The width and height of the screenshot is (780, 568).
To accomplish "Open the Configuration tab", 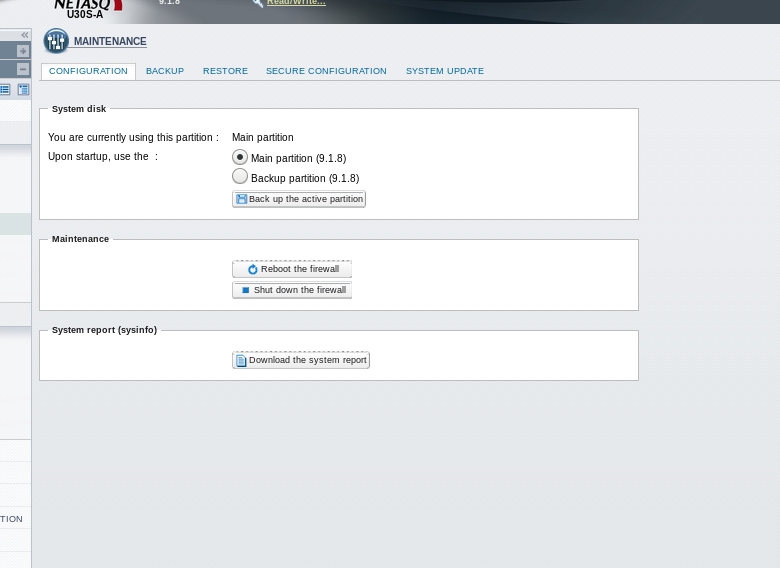I will click(88, 71).
